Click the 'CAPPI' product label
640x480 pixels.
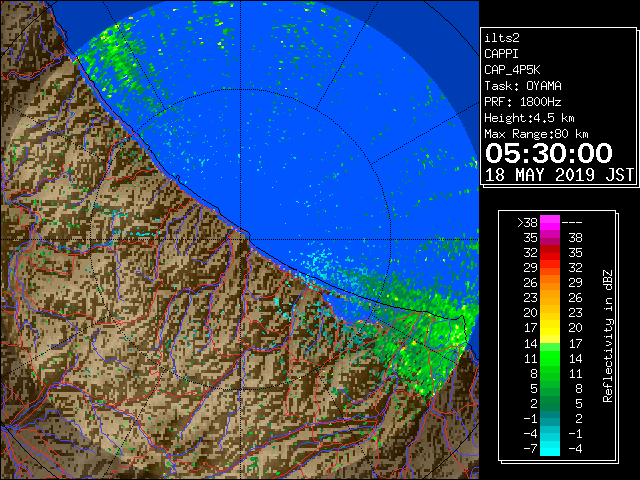coord(501,54)
